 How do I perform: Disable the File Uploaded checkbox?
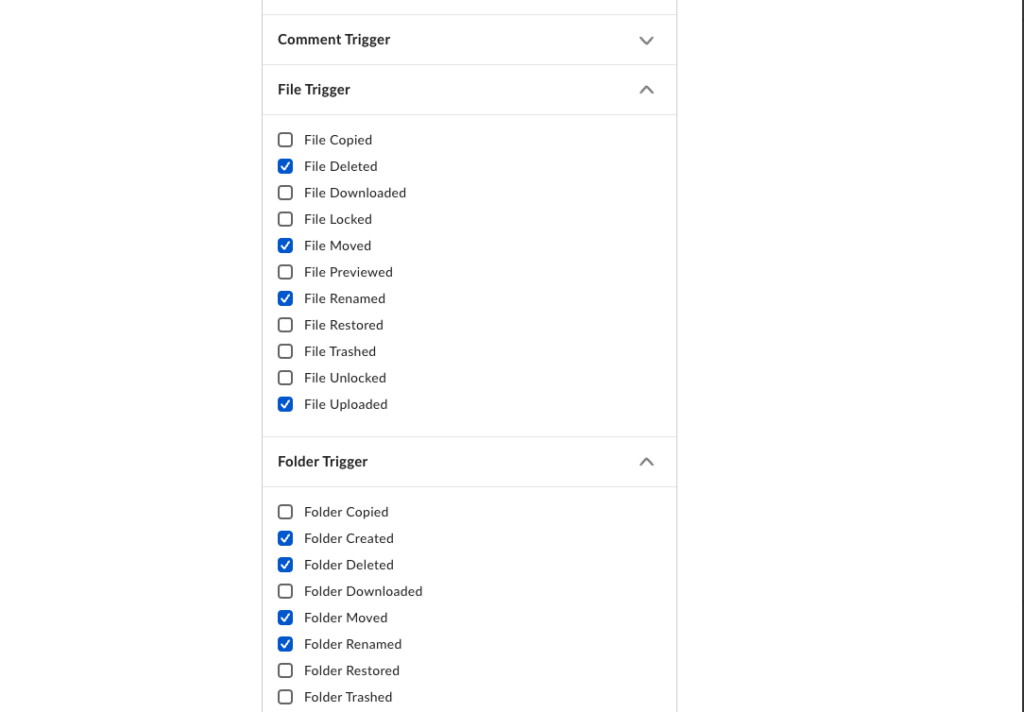[286, 405]
